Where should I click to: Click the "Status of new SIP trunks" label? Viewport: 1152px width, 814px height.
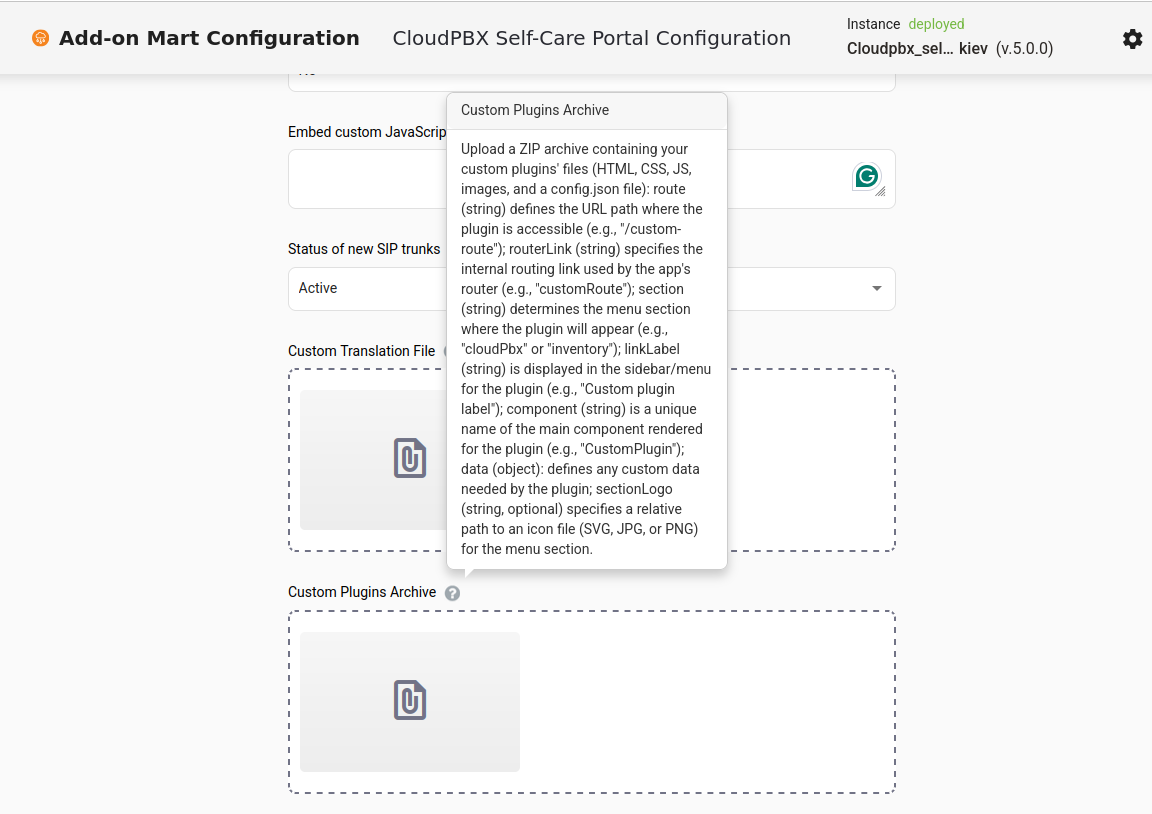click(364, 249)
